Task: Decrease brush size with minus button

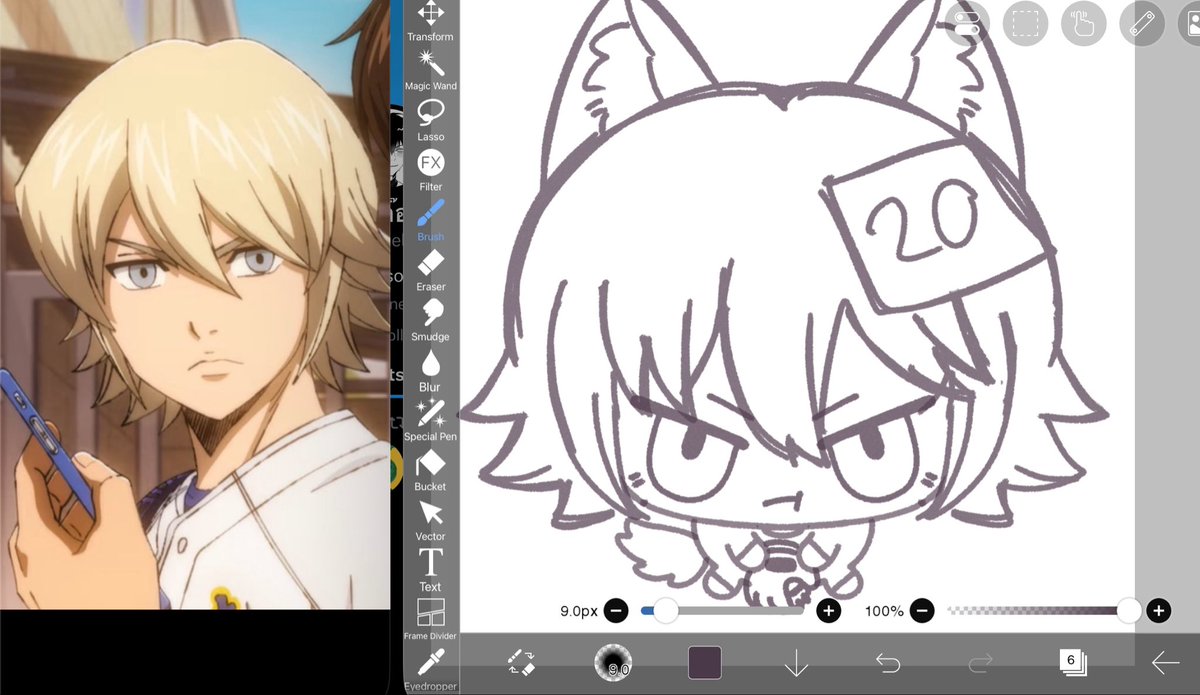Action: click(616, 610)
